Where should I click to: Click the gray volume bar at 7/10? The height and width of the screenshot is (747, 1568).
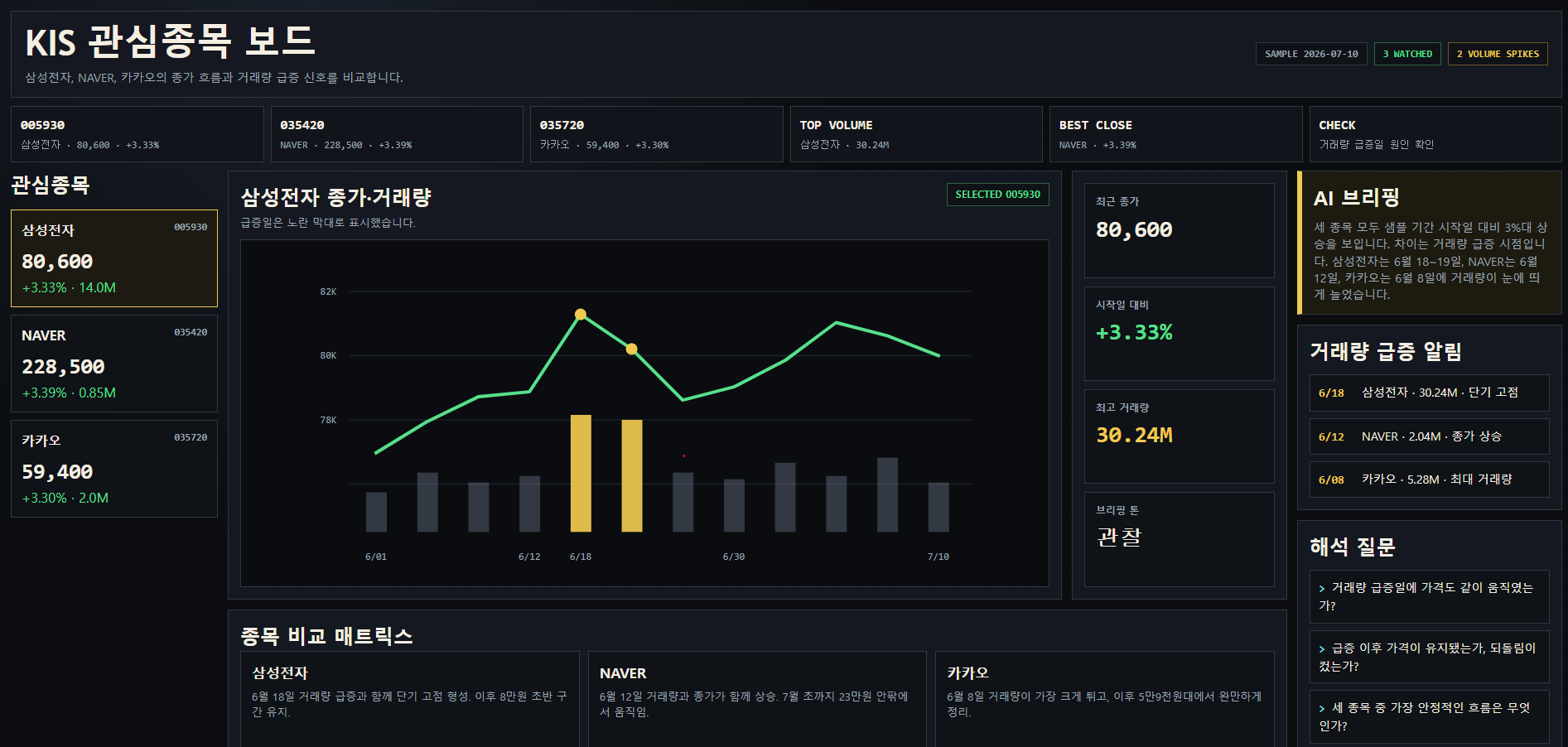point(938,507)
